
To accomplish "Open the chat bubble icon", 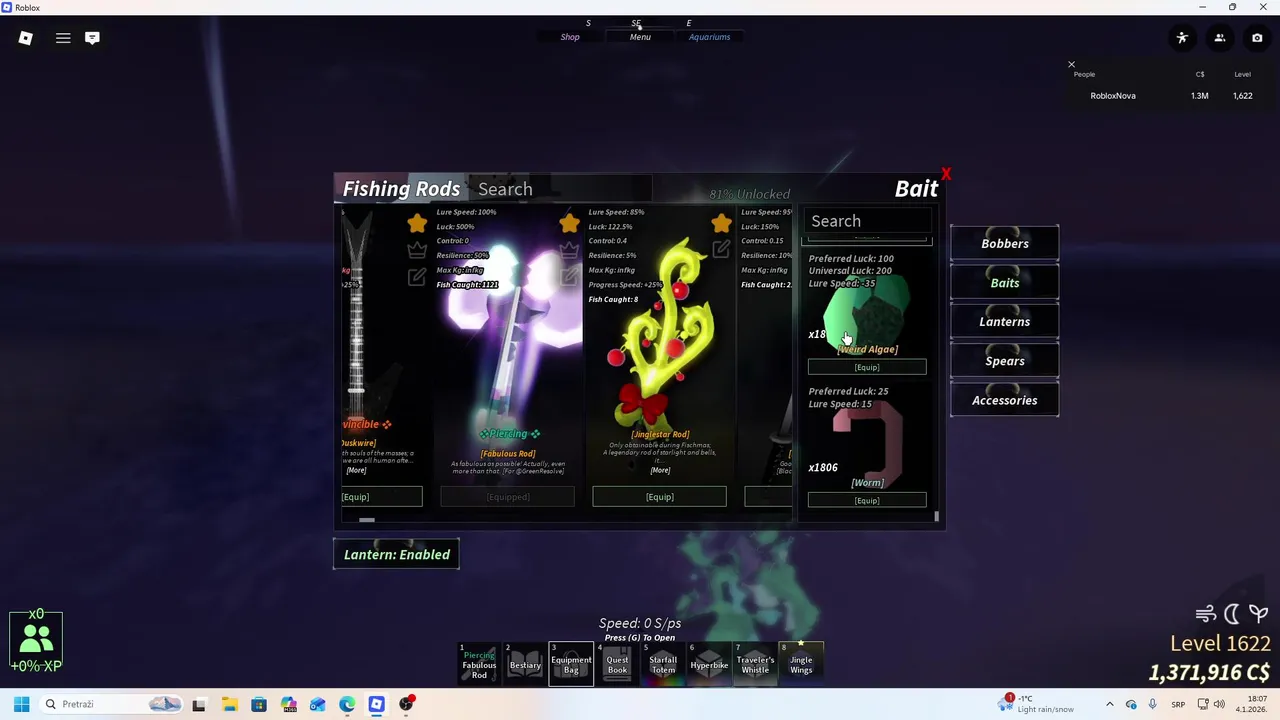I will (92, 38).
